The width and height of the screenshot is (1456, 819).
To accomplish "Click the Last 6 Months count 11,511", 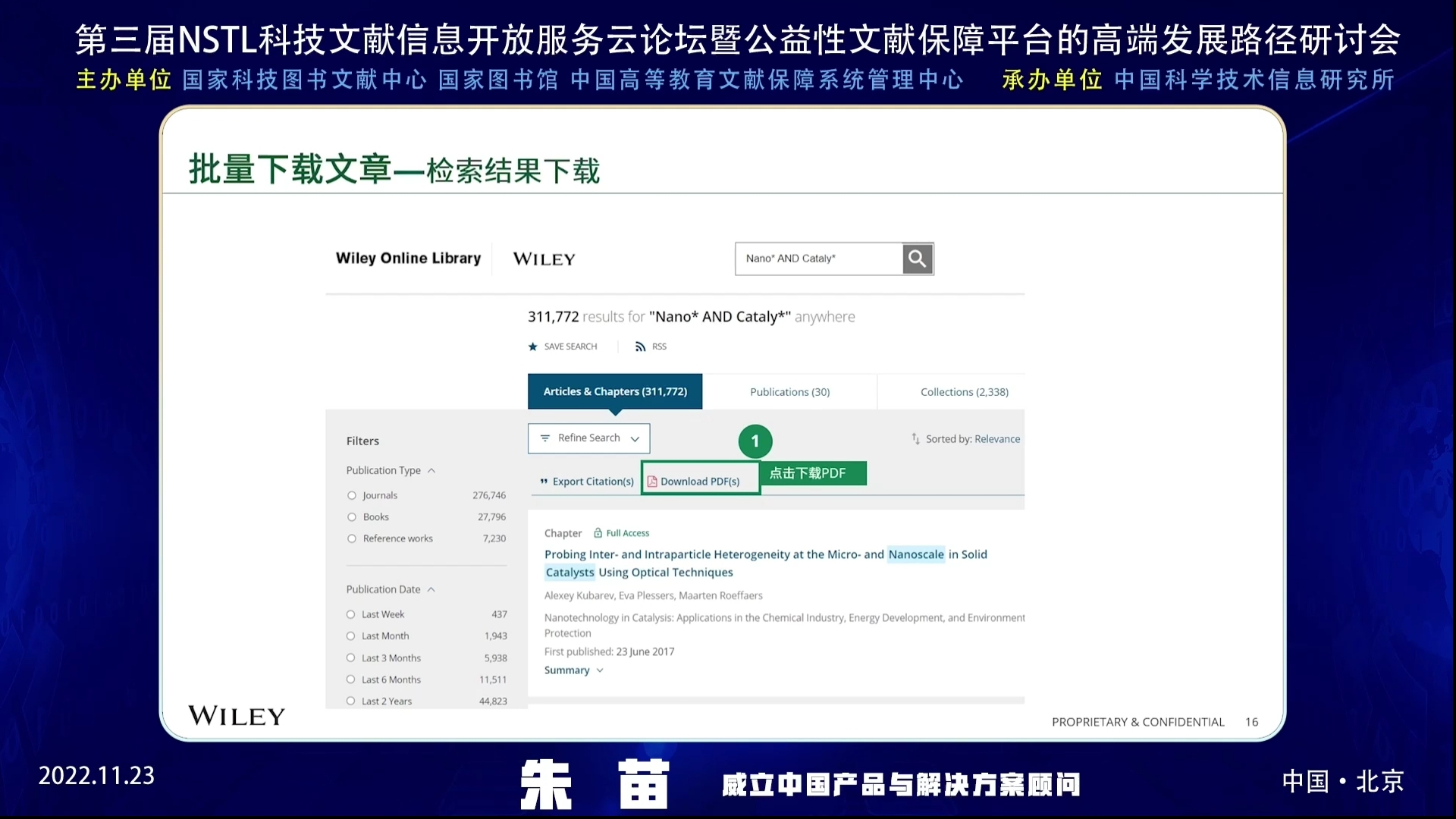I will coord(493,680).
